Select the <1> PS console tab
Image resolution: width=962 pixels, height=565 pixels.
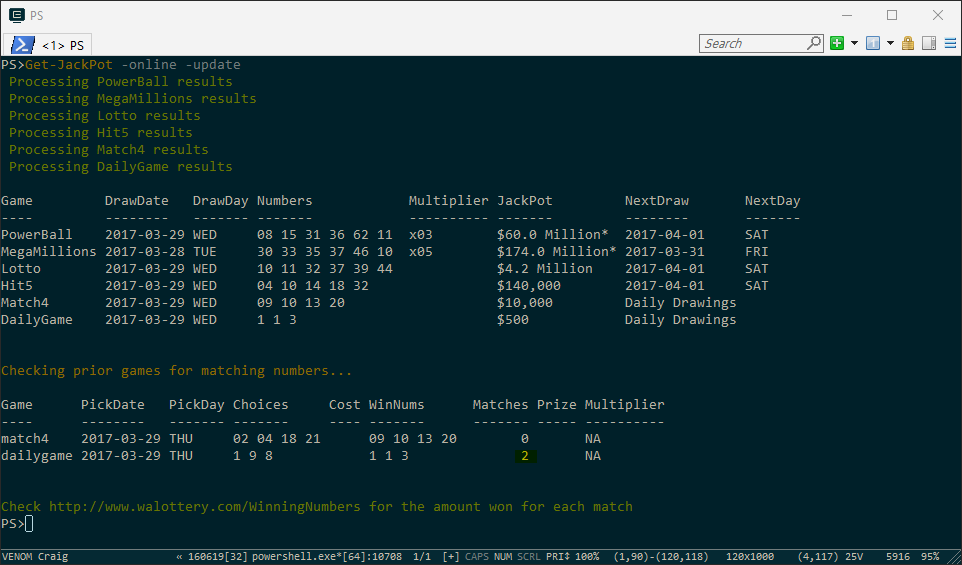coord(48,45)
